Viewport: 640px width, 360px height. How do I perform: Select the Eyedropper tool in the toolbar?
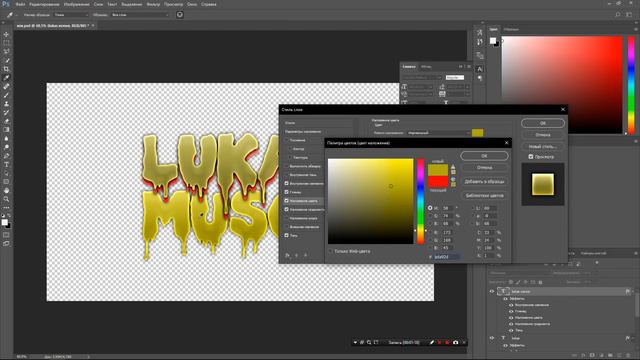[x=6, y=78]
